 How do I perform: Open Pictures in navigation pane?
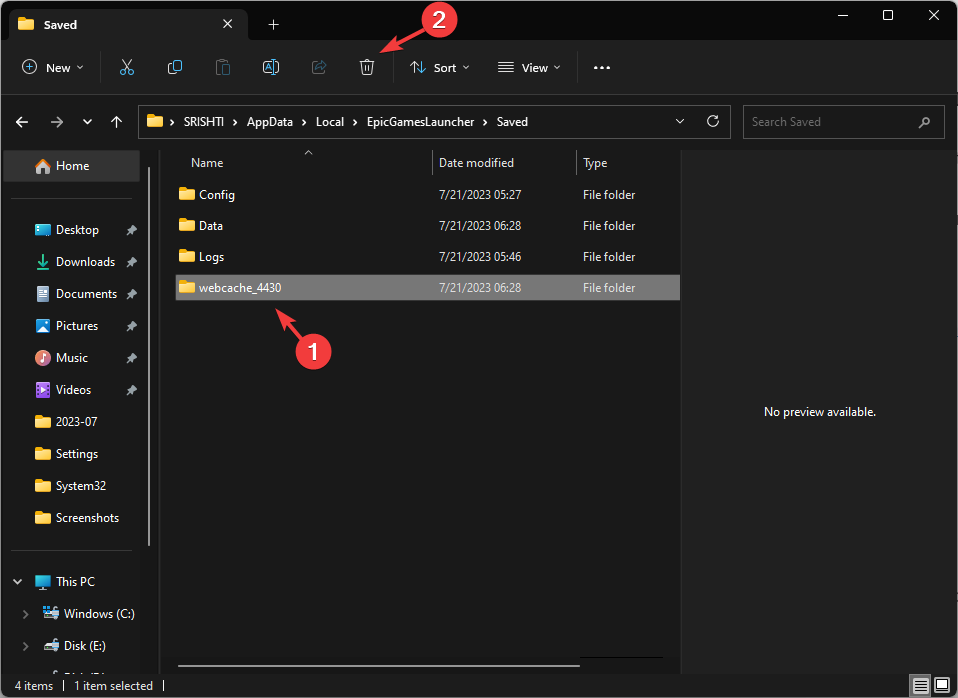click(76, 326)
